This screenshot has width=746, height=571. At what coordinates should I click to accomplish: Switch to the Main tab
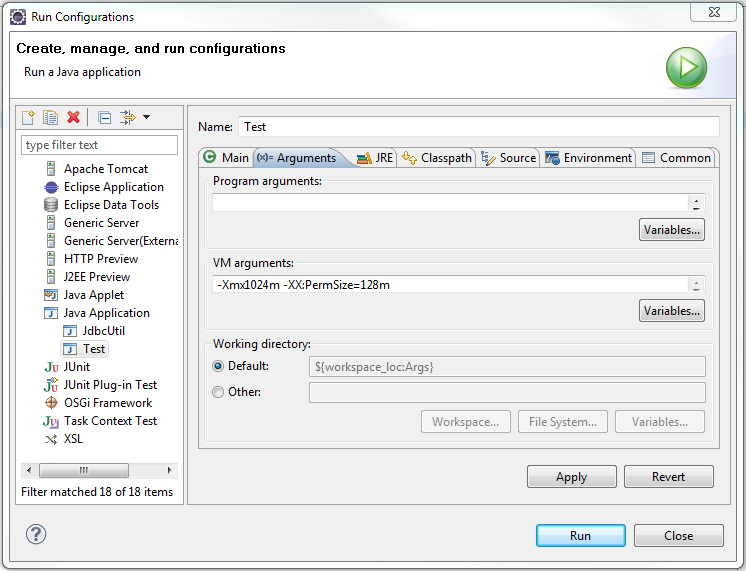[226, 158]
